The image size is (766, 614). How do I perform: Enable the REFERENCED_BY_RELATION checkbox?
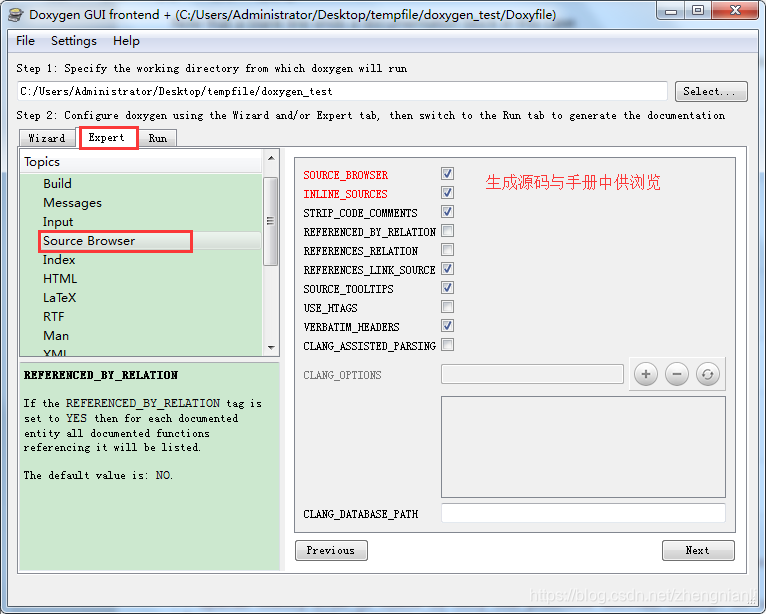click(447, 231)
